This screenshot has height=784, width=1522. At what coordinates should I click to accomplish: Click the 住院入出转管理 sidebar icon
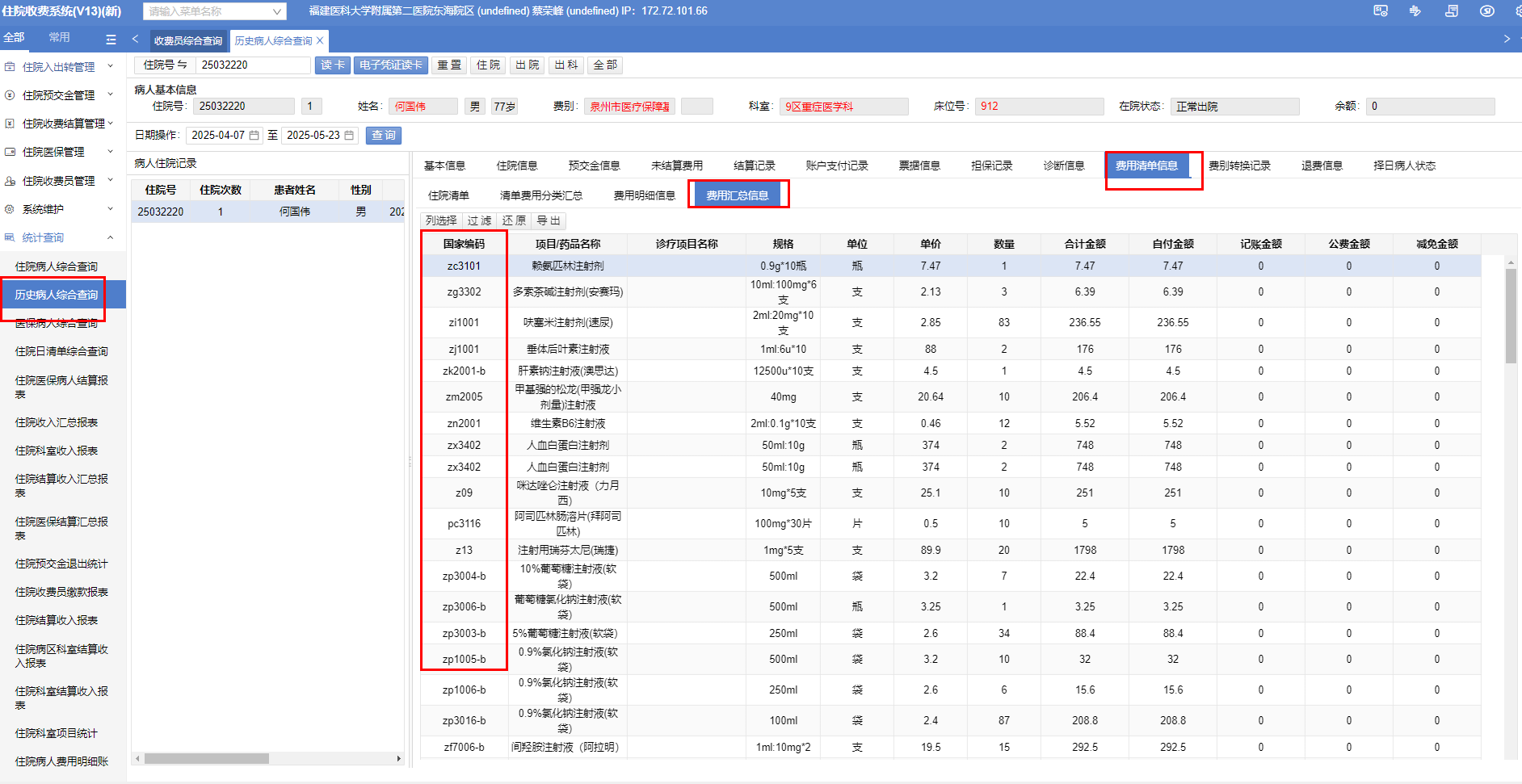(x=10, y=67)
